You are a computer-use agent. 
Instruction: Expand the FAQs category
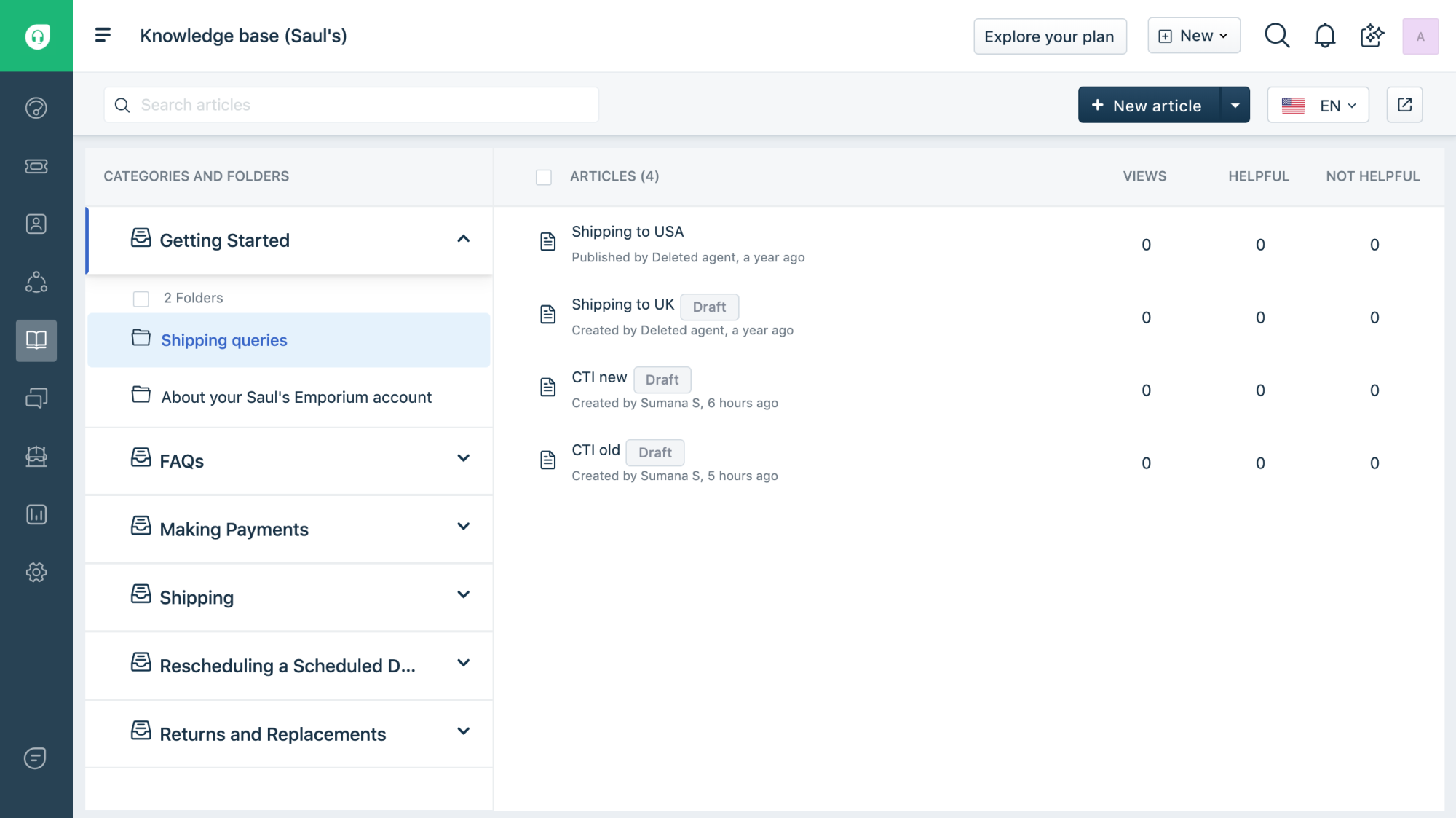coord(464,459)
